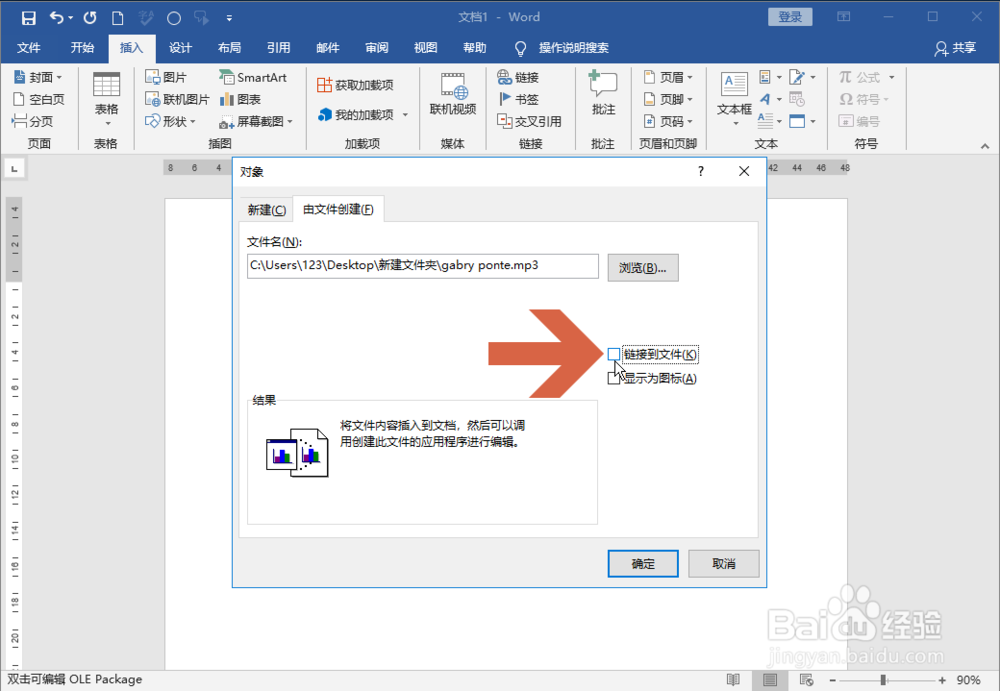Viewport: 1000px width, 691px height.
Task: Switch to the Home (开始) tab
Action: click(x=82, y=48)
